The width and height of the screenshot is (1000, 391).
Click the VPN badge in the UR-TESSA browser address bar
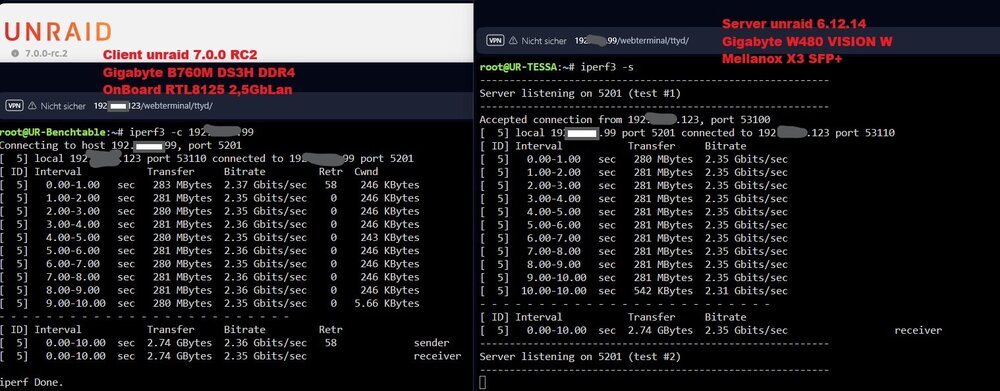tap(495, 40)
